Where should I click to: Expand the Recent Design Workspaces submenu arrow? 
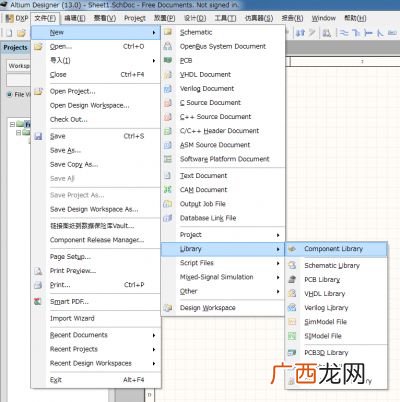(154, 363)
